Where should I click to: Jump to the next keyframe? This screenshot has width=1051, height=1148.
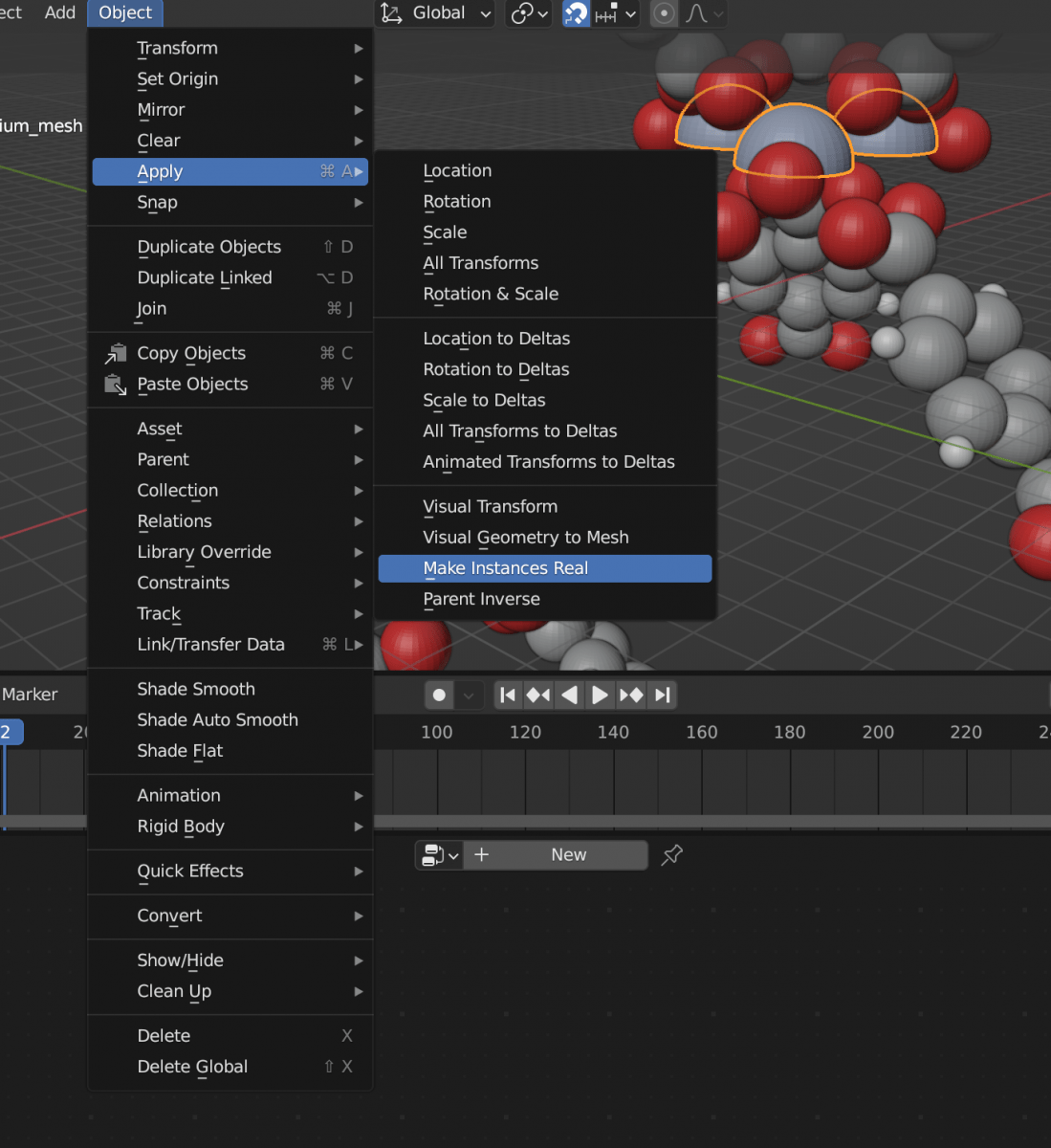(x=631, y=695)
